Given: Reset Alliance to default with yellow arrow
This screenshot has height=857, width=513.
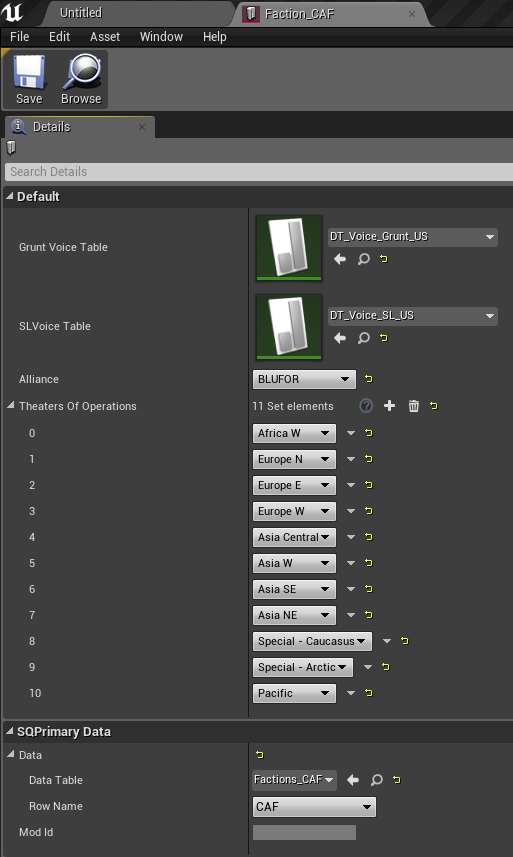Looking at the screenshot, I should tap(369, 379).
